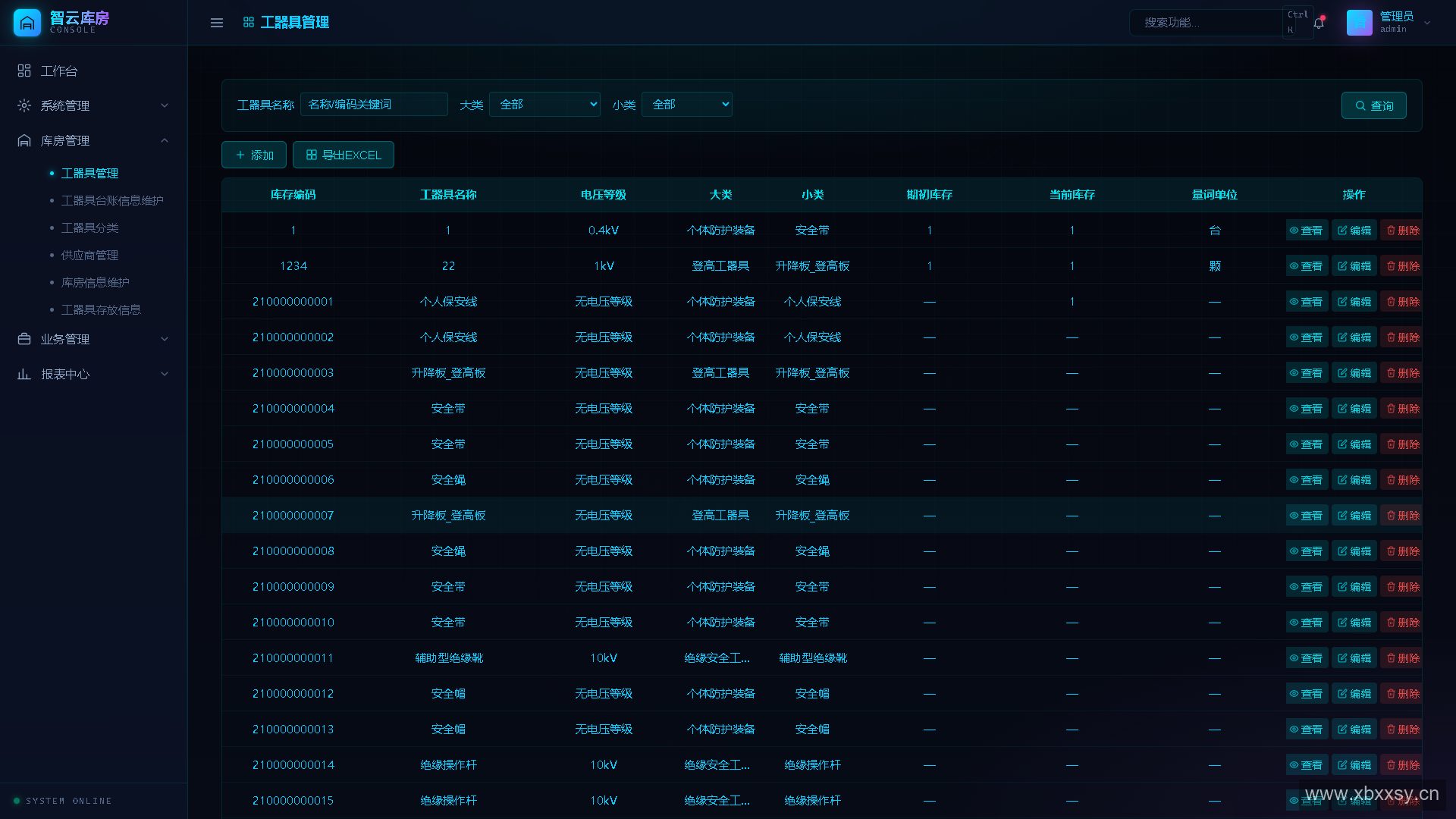This screenshot has height=819, width=1456.
Task: Edit row 210000000003
Action: tap(1354, 373)
